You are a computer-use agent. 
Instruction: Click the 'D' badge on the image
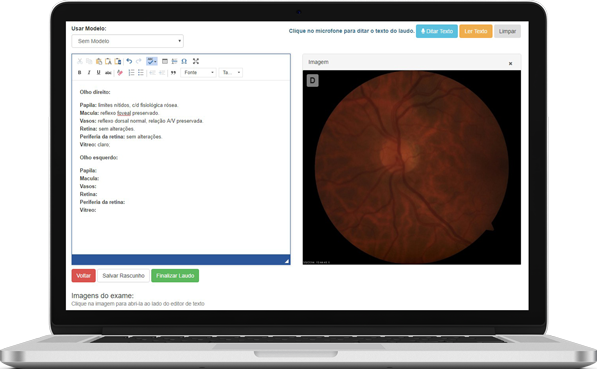313,80
